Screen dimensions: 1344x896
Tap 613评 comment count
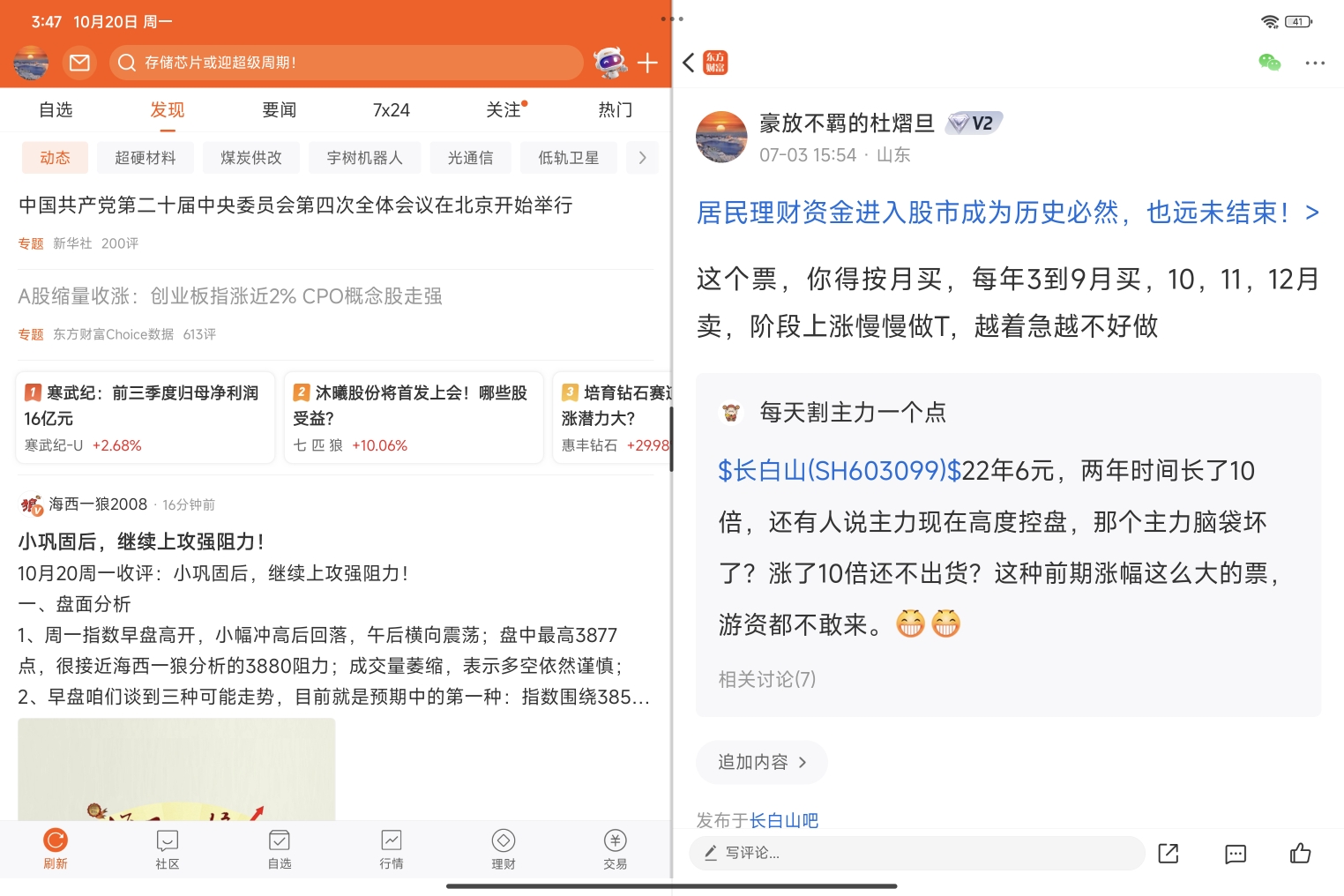coord(199,334)
